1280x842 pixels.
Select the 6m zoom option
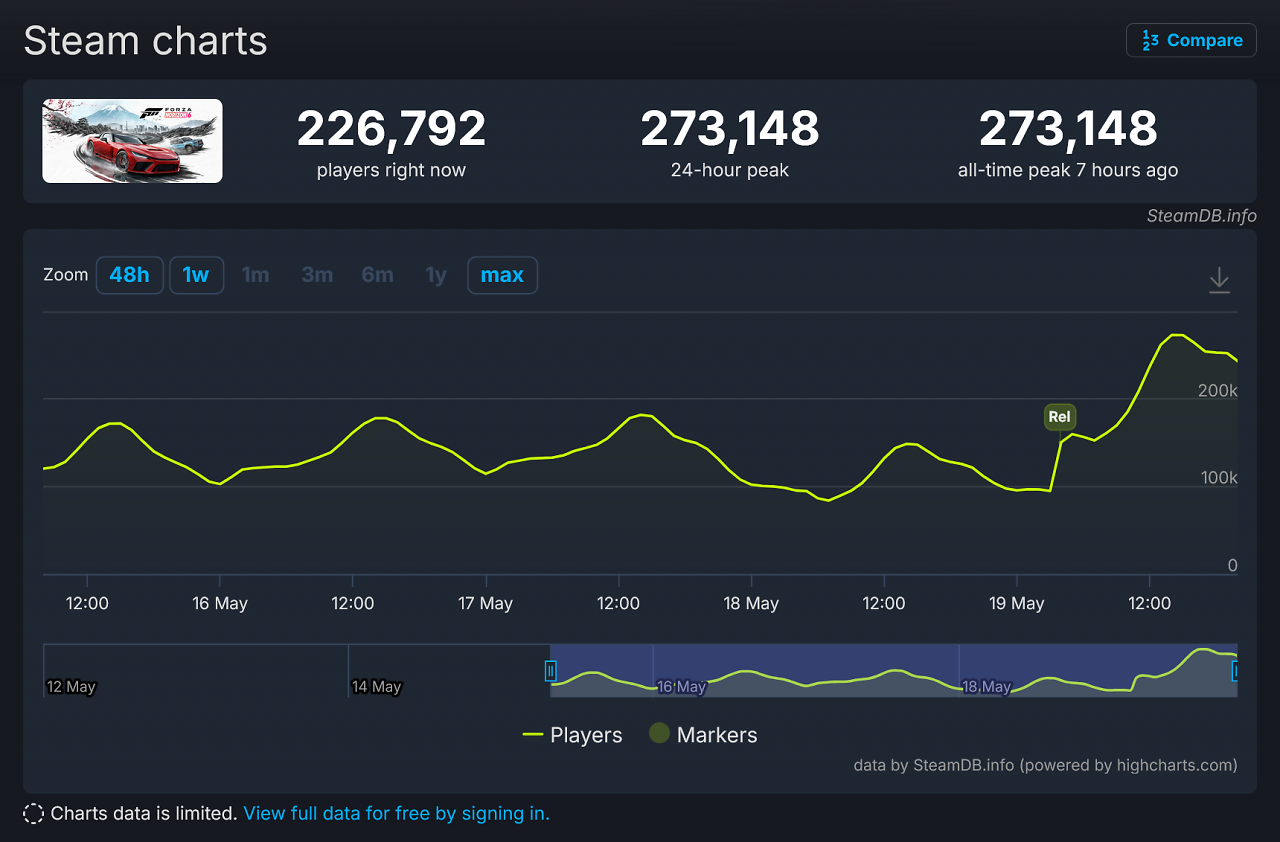tap(377, 275)
